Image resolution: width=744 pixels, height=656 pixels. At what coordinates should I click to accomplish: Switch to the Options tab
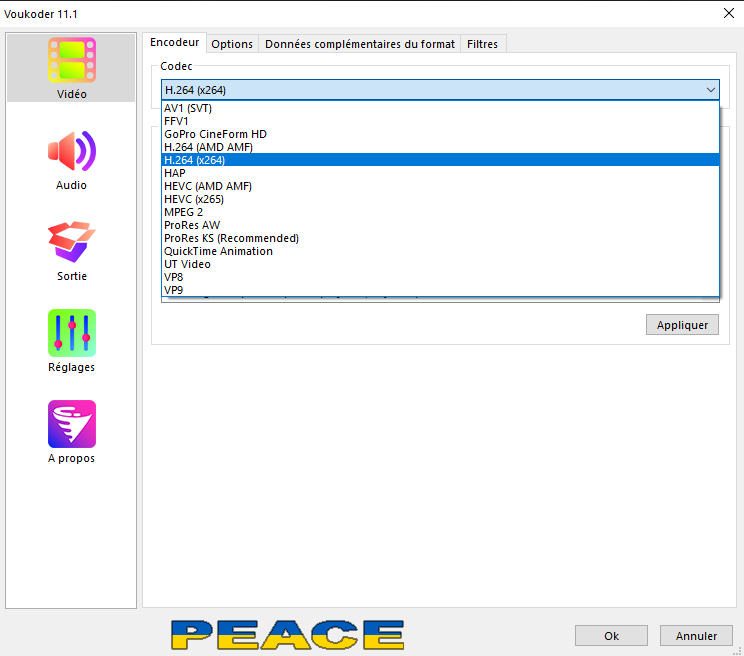(x=232, y=44)
